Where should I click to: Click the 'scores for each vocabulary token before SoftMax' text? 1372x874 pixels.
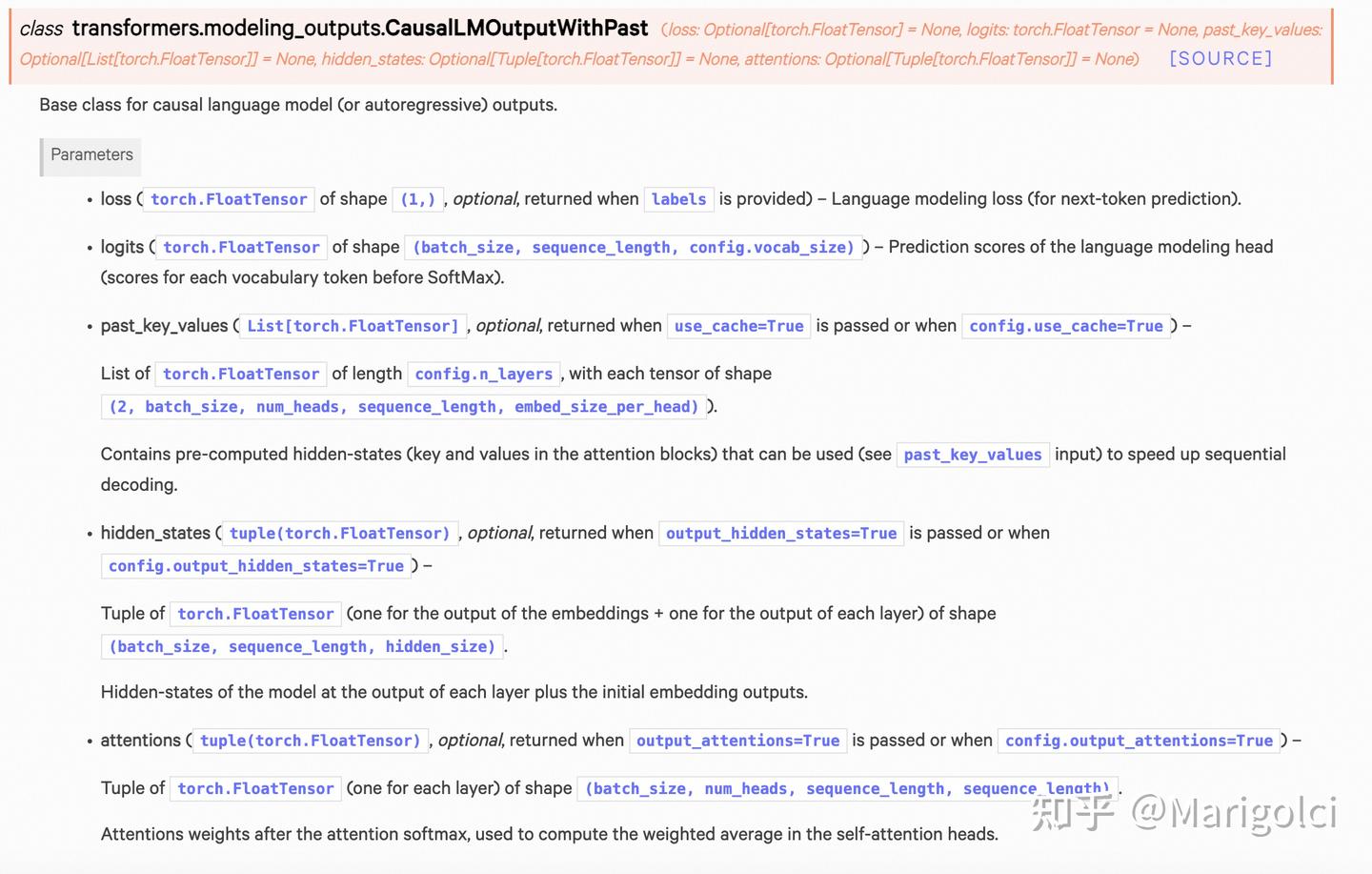tap(302, 278)
